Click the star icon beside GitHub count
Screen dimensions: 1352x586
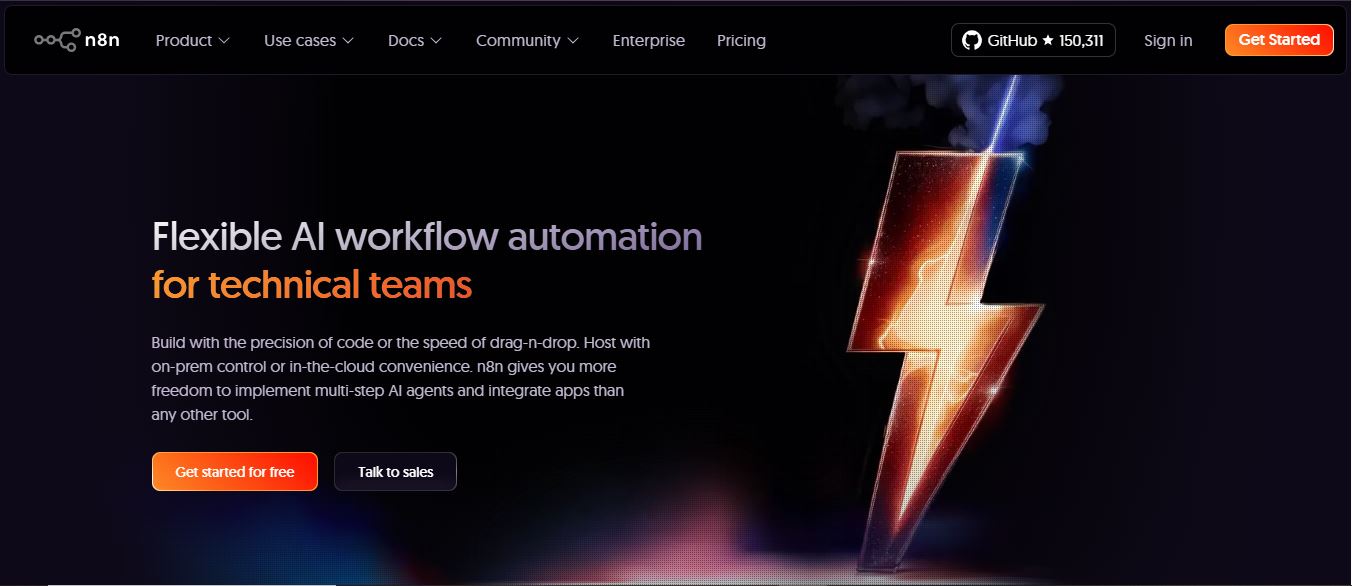click(x=1047, y=41)
